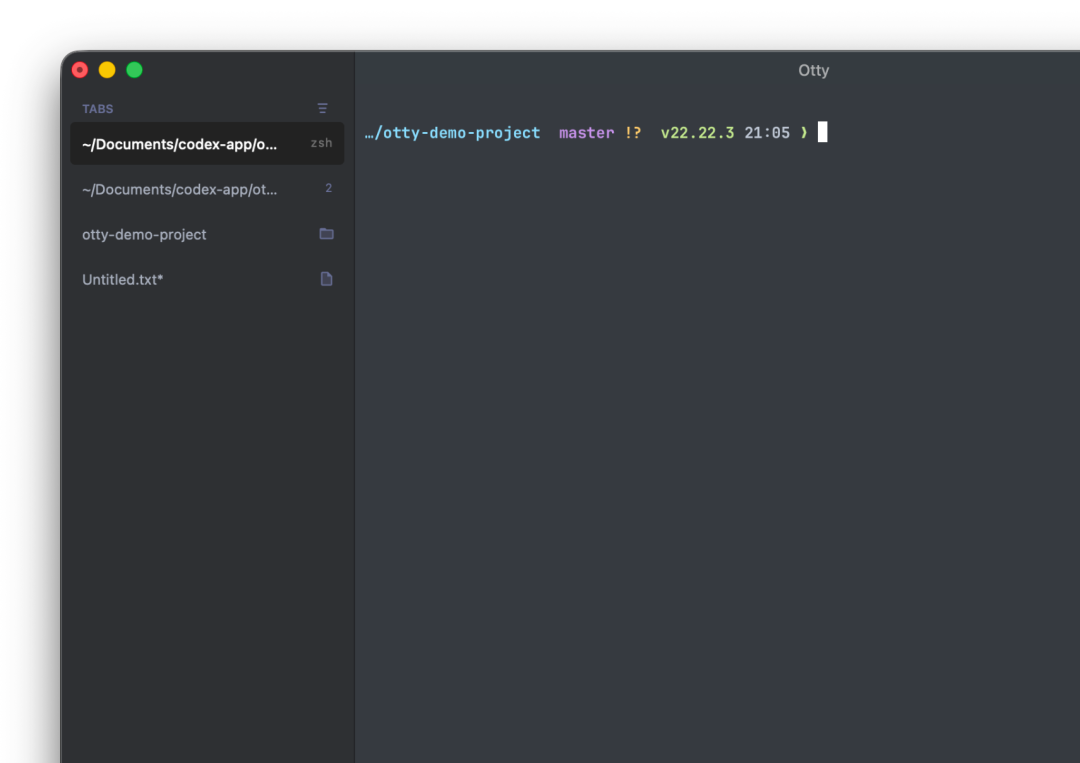Screen dimensions: 1080x763
Task: Click the !? git status indicator
Action: [x=632, y=133]
